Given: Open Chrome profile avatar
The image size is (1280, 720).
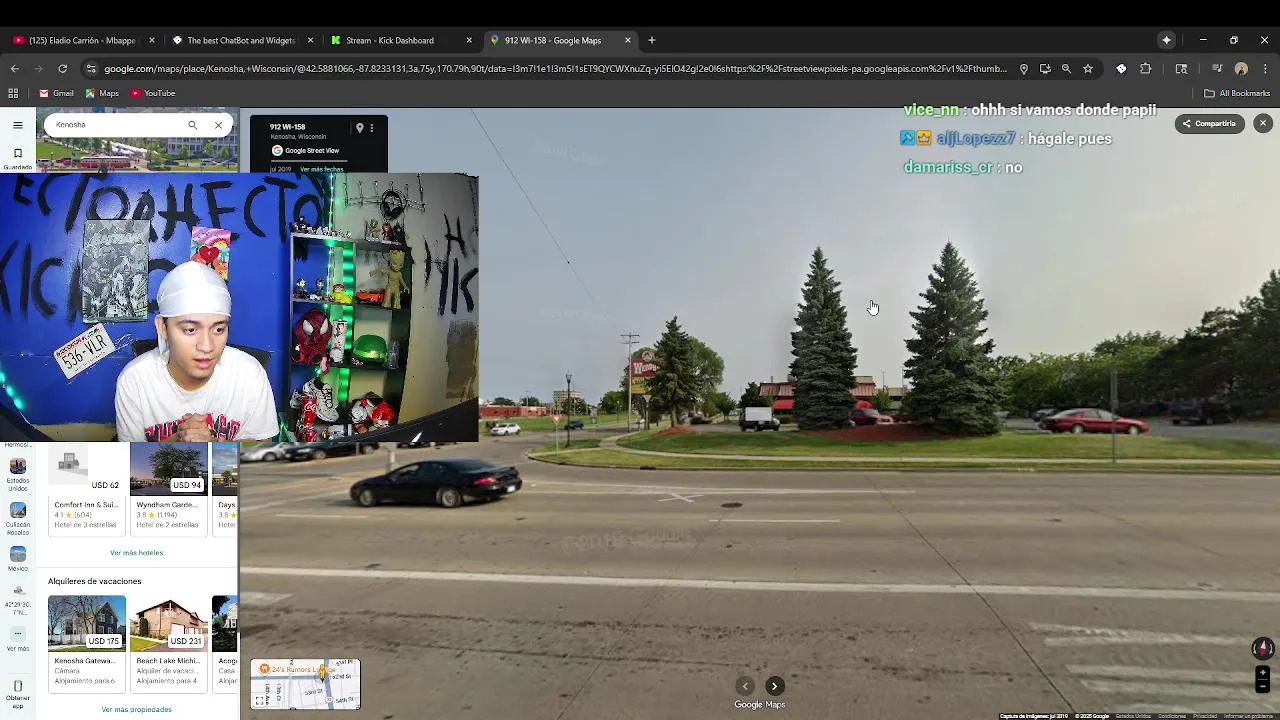Looking at the screenshot, I should [x=1241, y=69].
